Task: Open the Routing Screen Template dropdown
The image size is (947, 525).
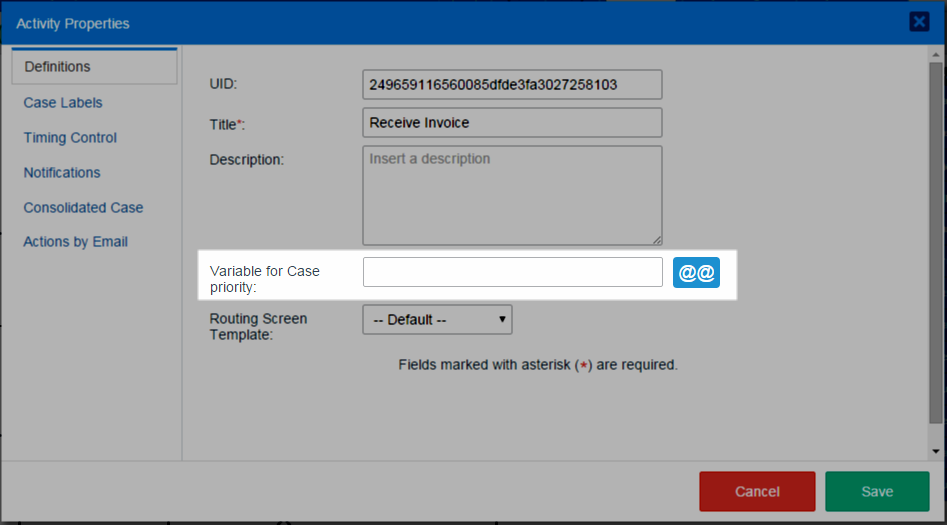Action: pos(437,320)
